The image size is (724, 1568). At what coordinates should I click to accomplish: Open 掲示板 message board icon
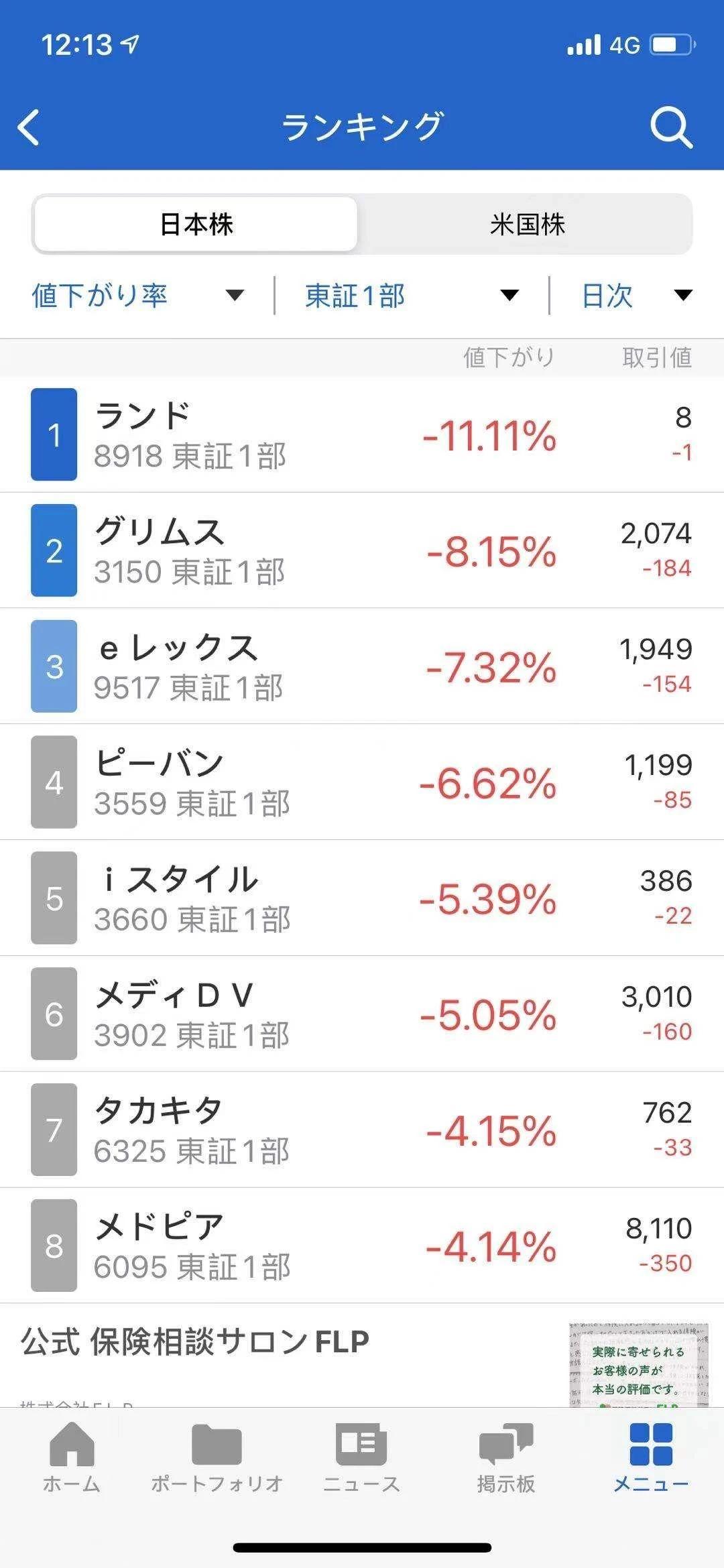(x=506, y=1455)
